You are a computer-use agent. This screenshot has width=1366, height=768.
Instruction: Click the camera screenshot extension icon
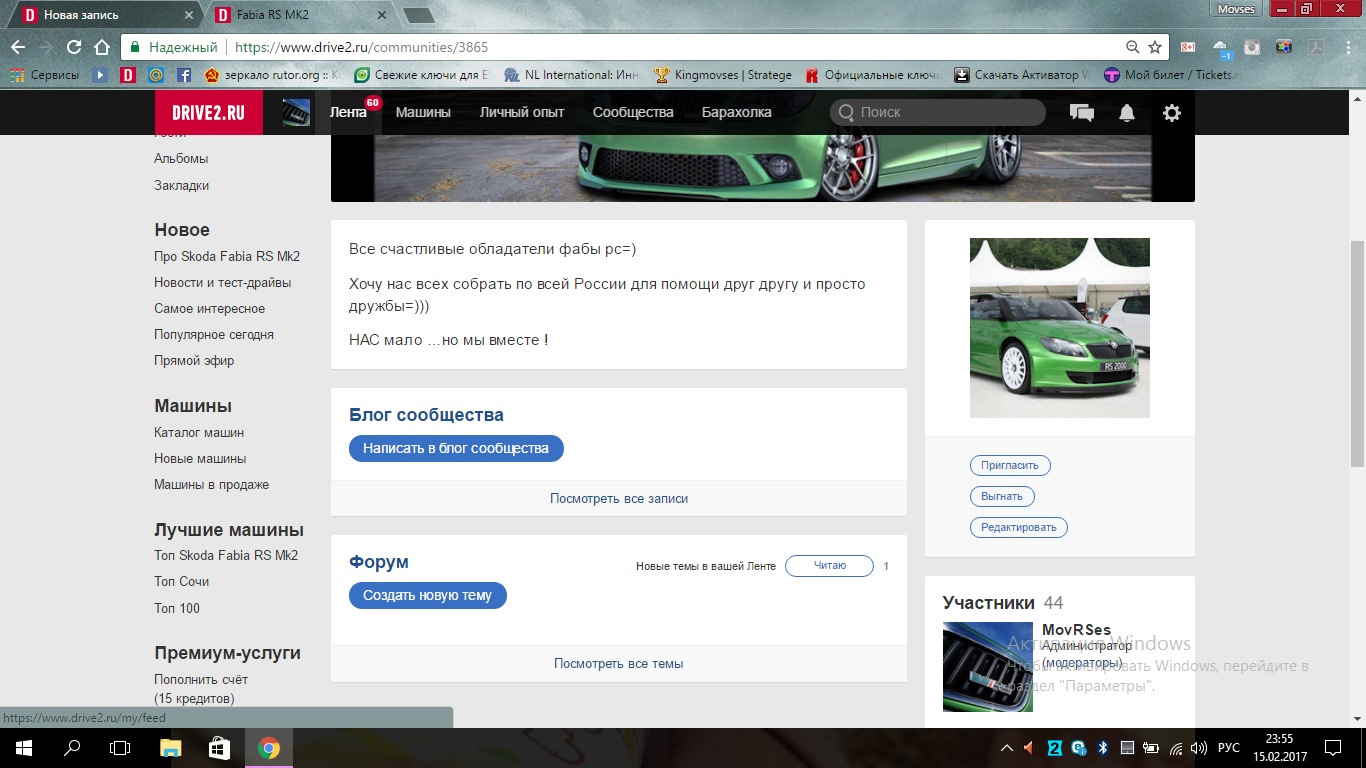1252,47
